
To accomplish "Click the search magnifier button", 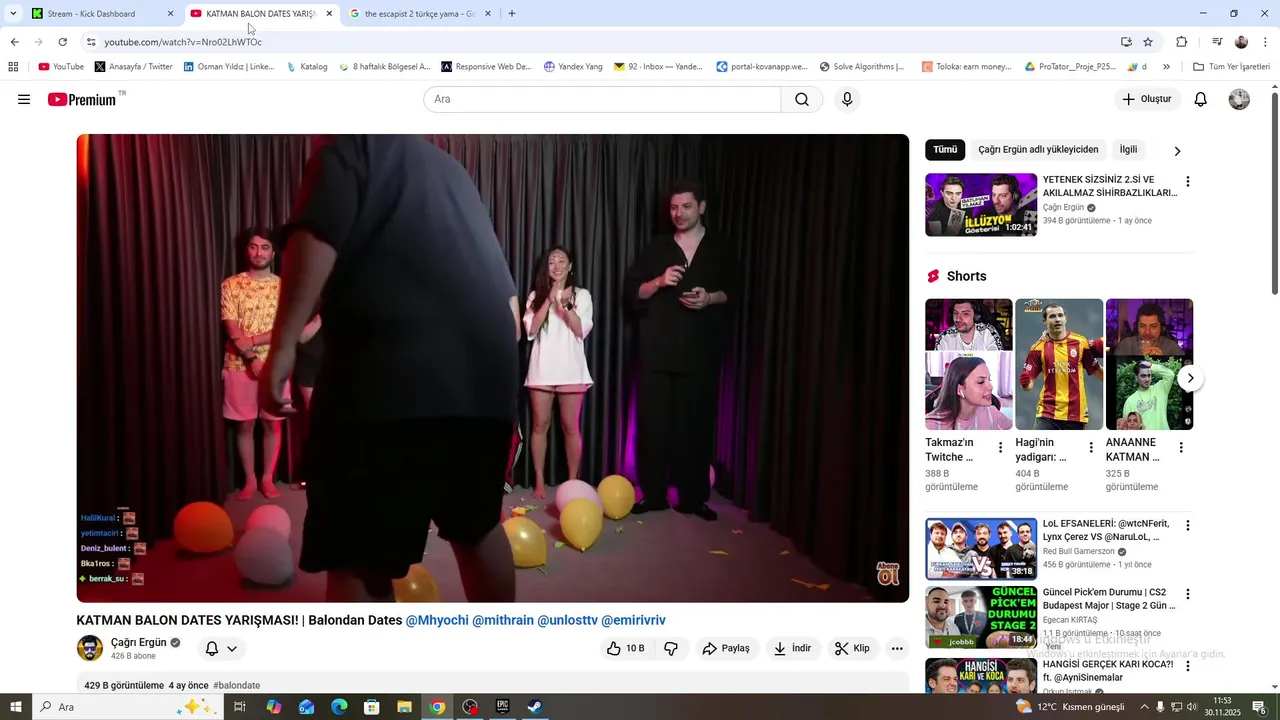I will coord(802,99).
